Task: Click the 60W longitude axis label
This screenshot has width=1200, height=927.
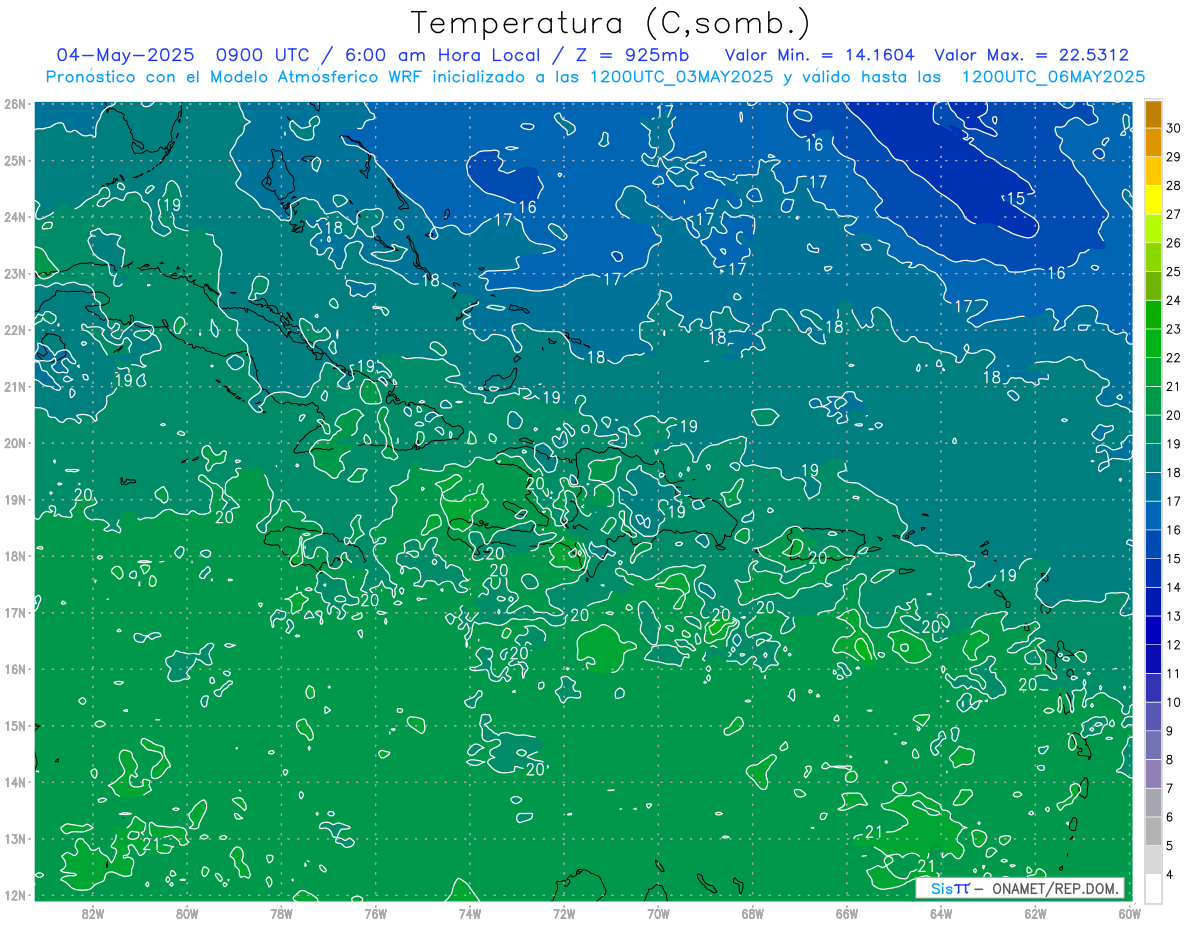Action: 1130,912
